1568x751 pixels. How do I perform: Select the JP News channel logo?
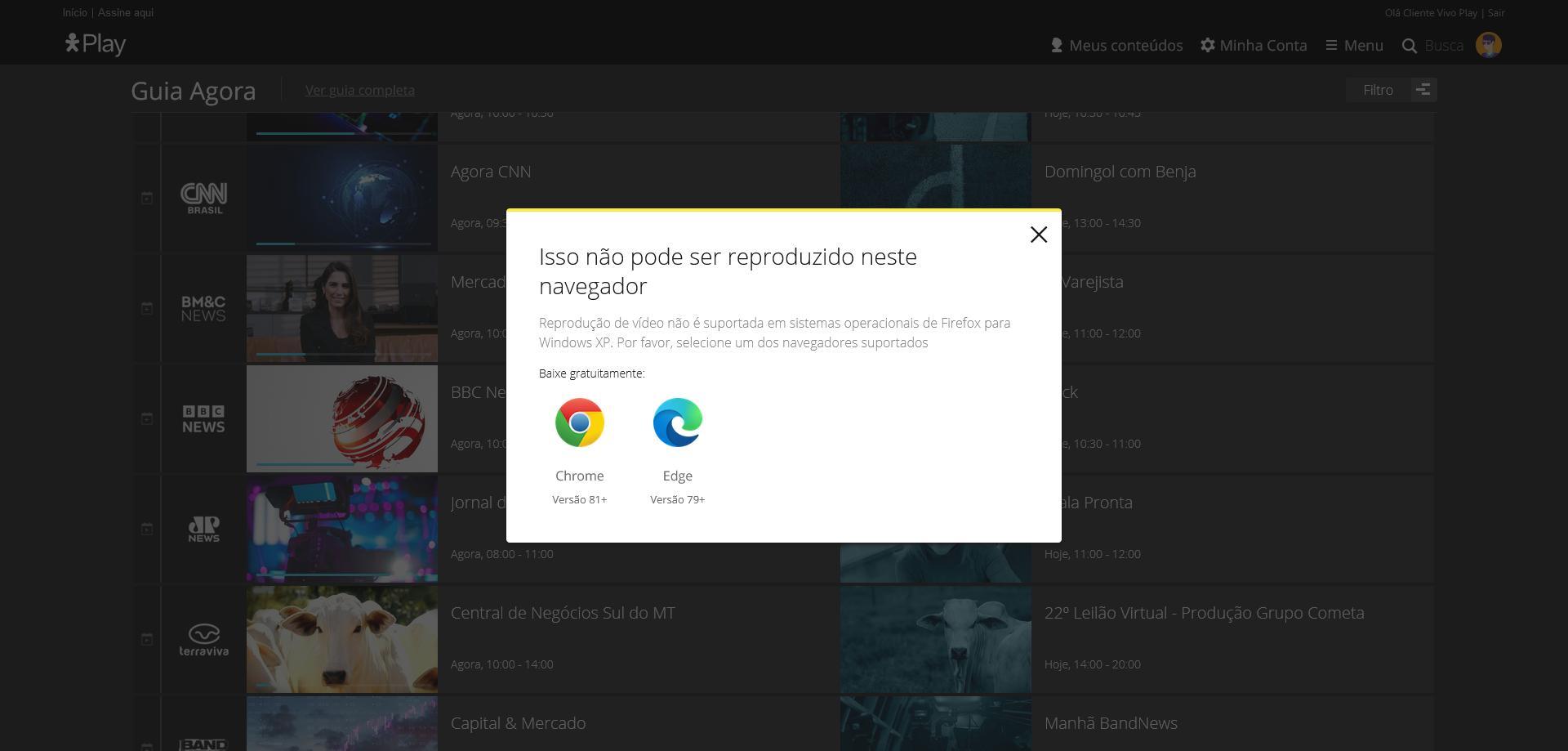coord(203,529)
